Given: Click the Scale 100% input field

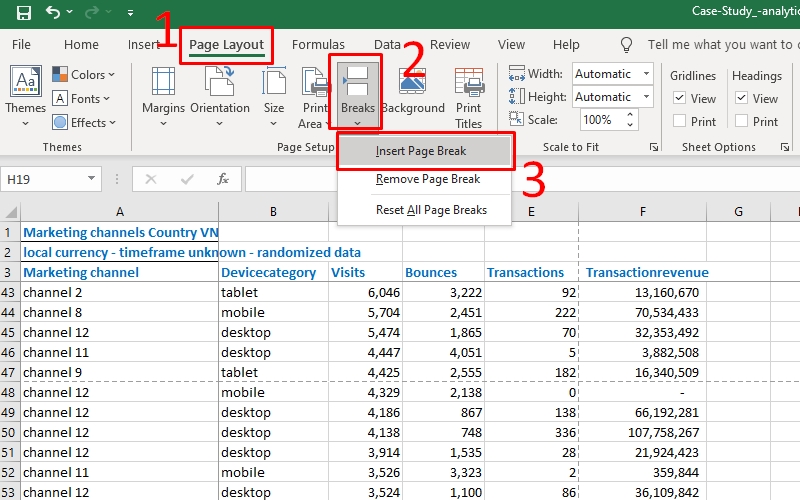Looking at the screenshot, I should (x=603, y=120).
